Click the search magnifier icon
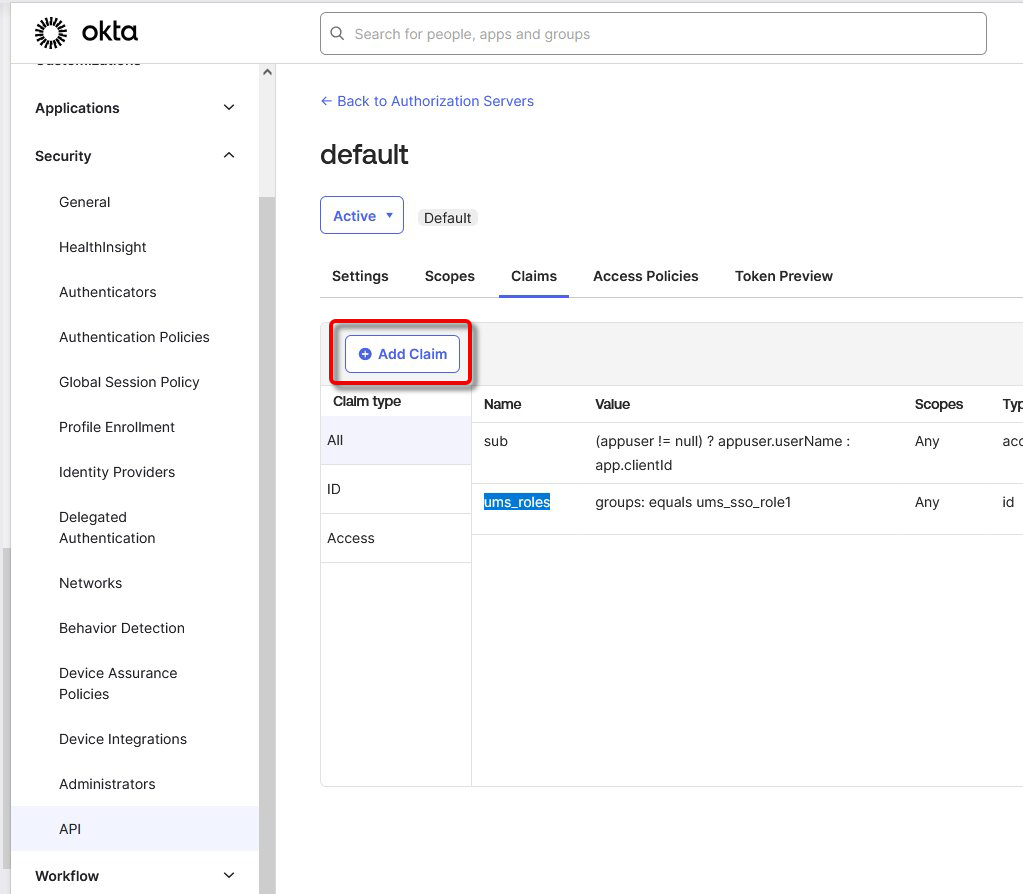 [x=338, y=34]
